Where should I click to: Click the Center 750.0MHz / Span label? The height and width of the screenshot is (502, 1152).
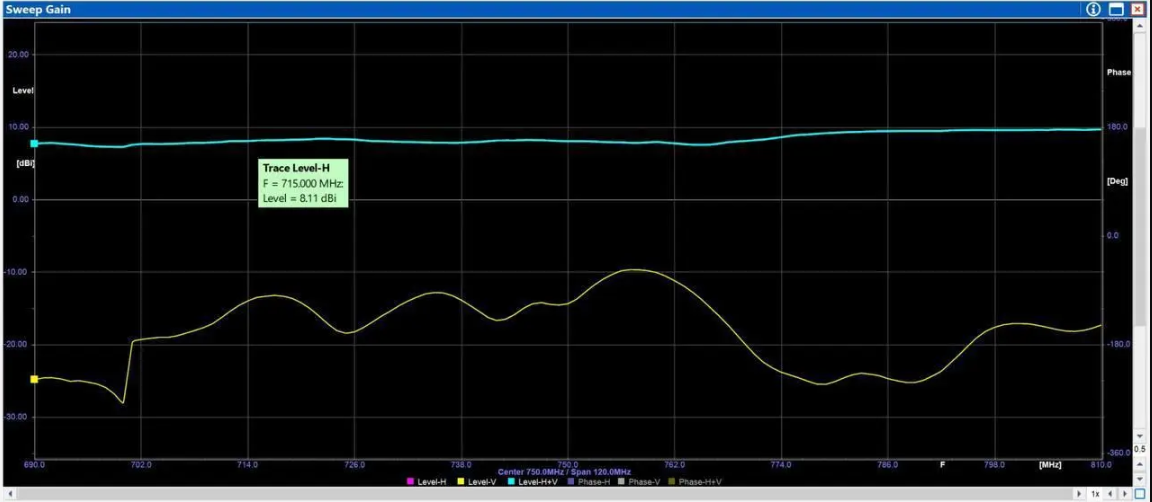tap(564, 472)
